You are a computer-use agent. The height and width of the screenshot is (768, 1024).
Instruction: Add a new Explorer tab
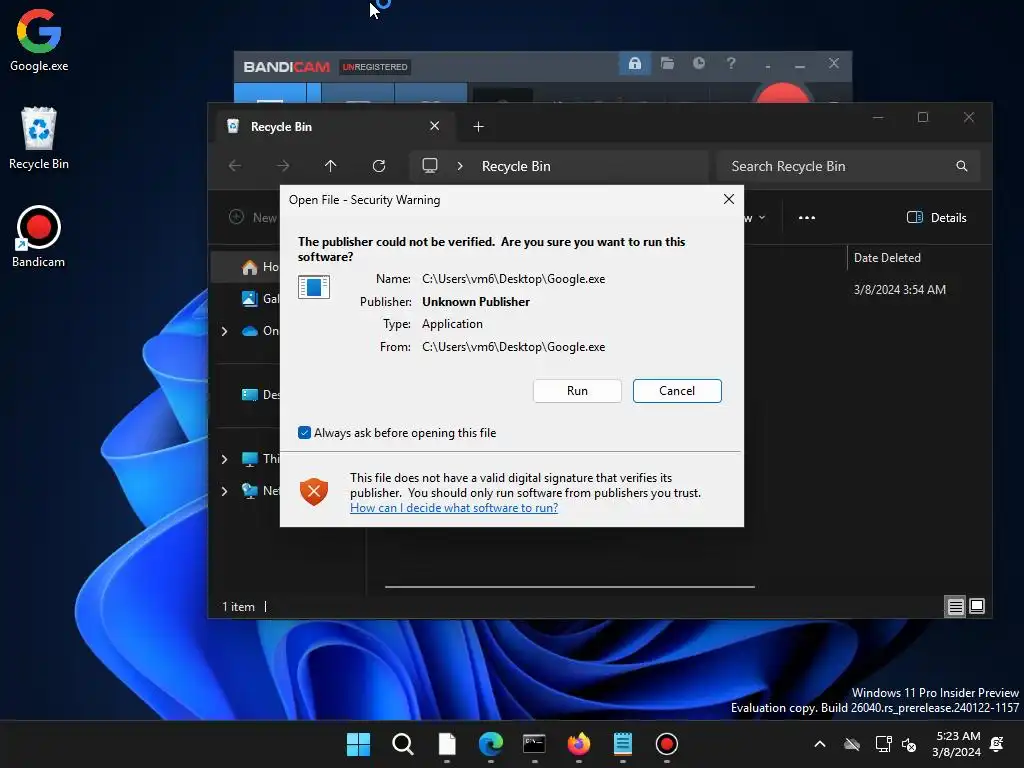[x=478, y=127]
